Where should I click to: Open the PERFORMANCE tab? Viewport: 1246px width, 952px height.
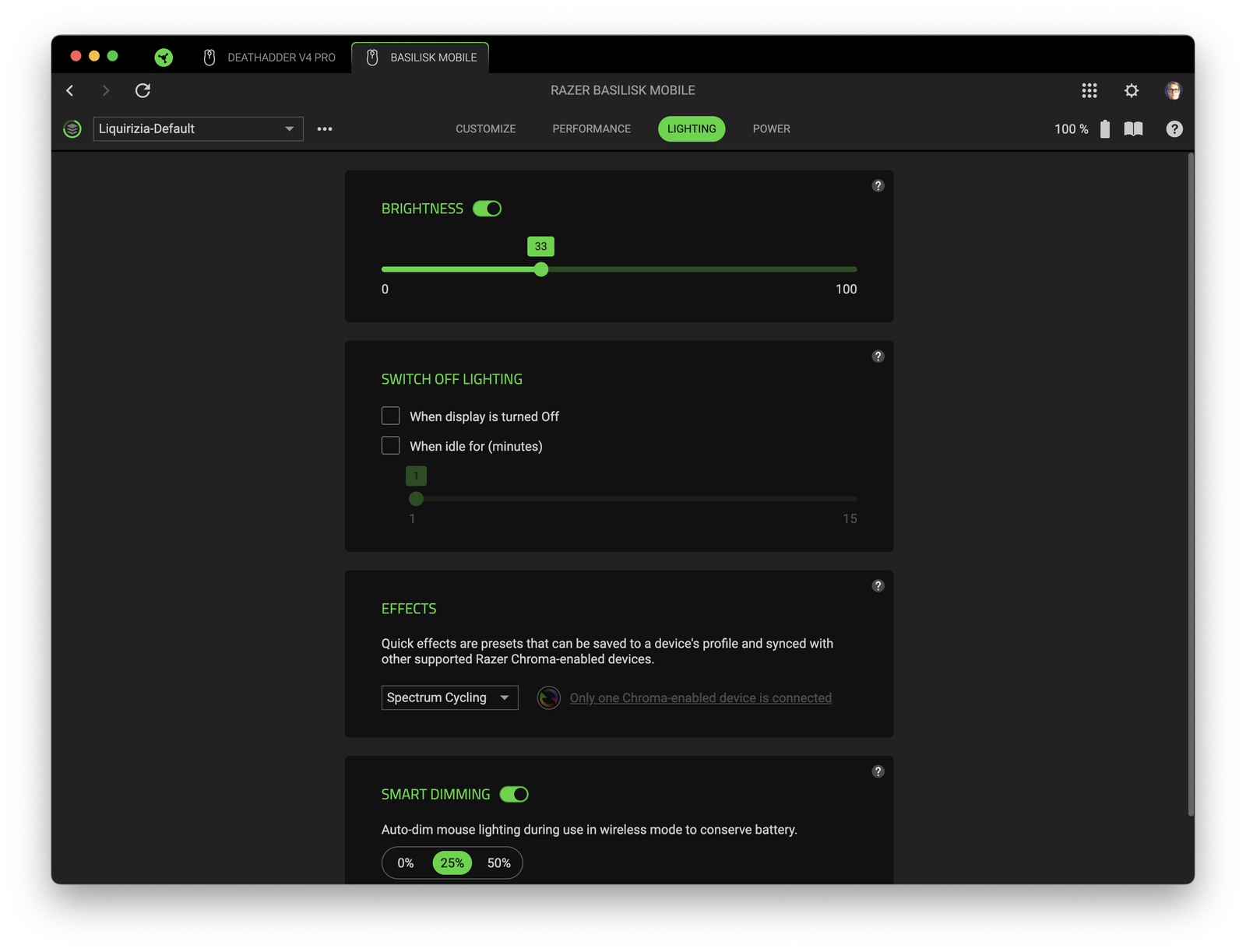(592, 129)
